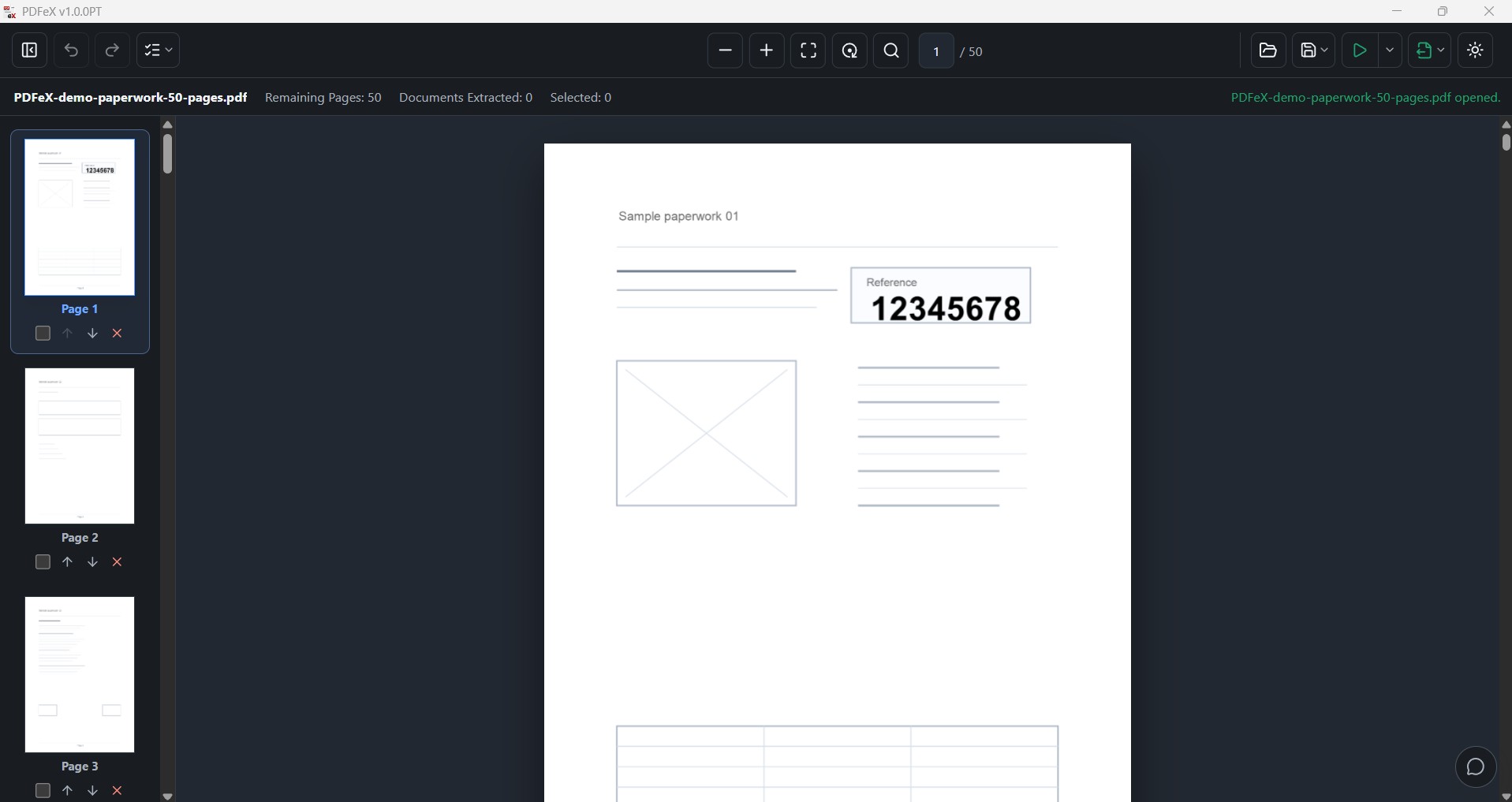The height and width of the screenshot is (802, 1512).
Task: Open the page selection checklist dropdown
Action: coord(159,50)
